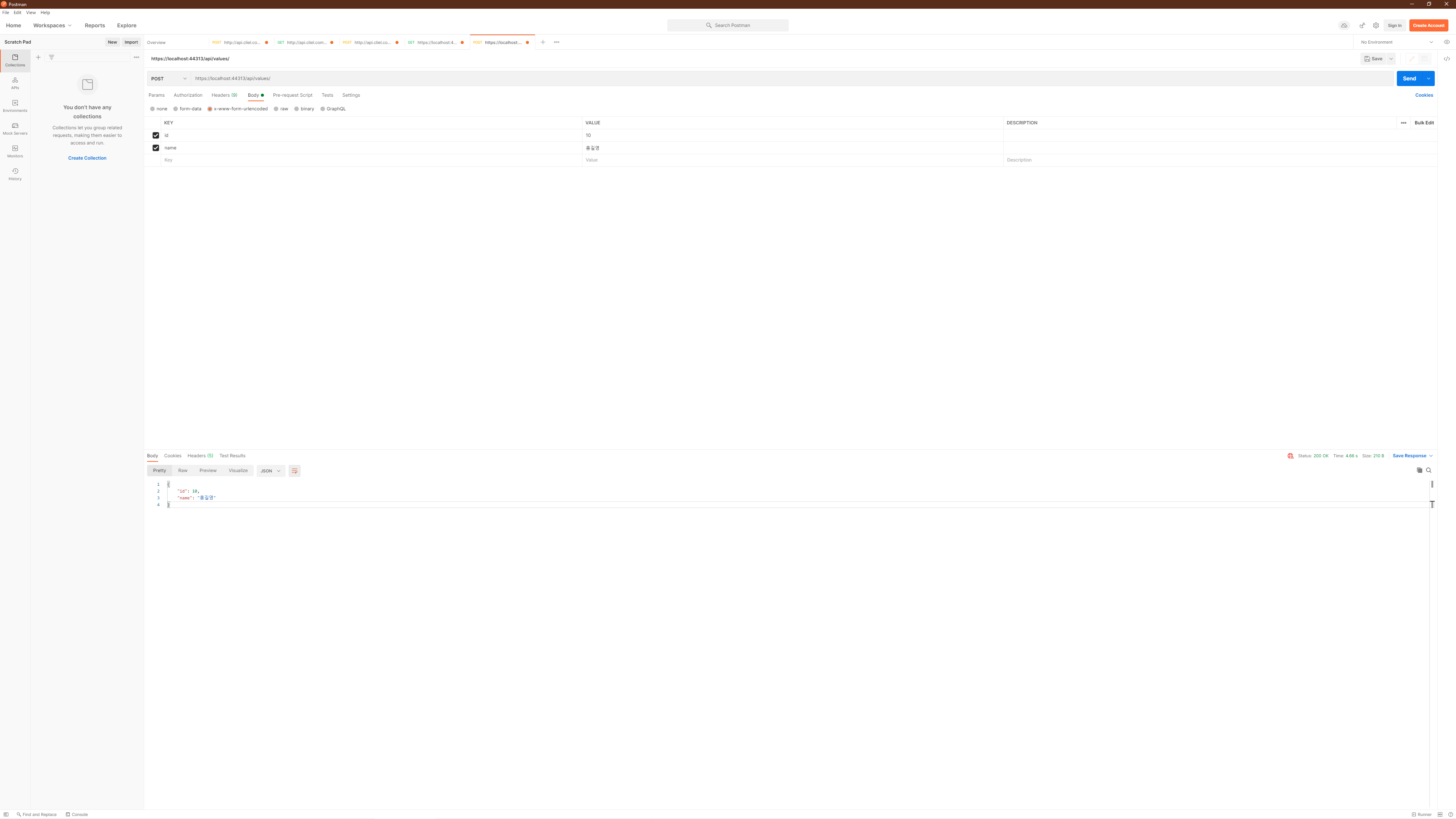Uncheck the name parameter checkbox
The image size is (1456, 819).
point(156,148)
